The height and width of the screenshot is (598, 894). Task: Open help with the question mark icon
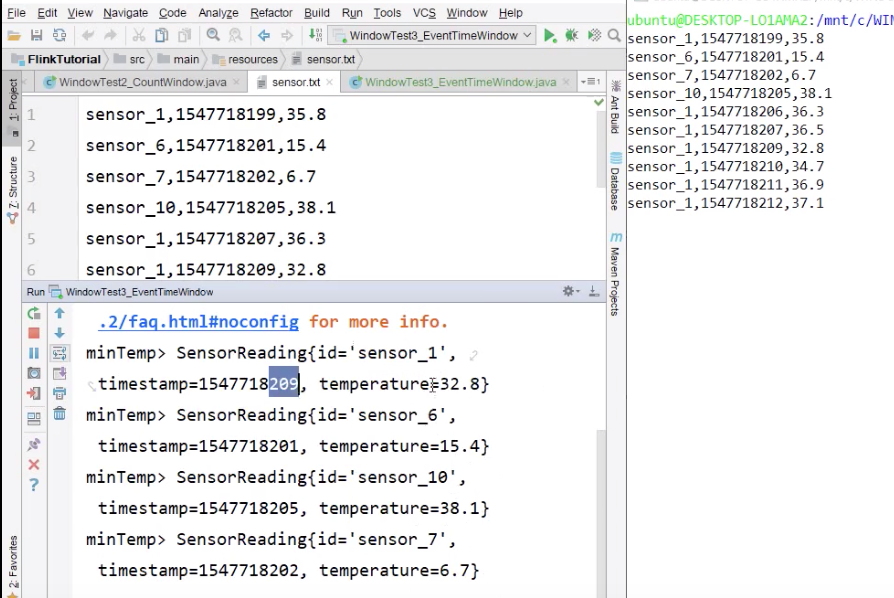click(34, 485)
